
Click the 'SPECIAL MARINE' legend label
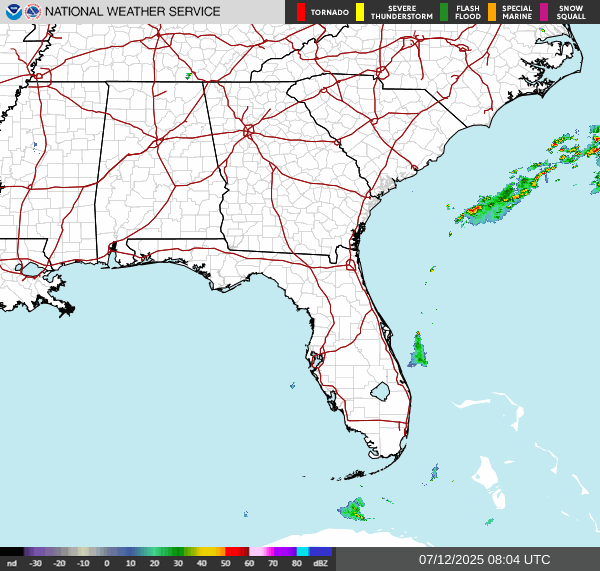coord(517,13)
